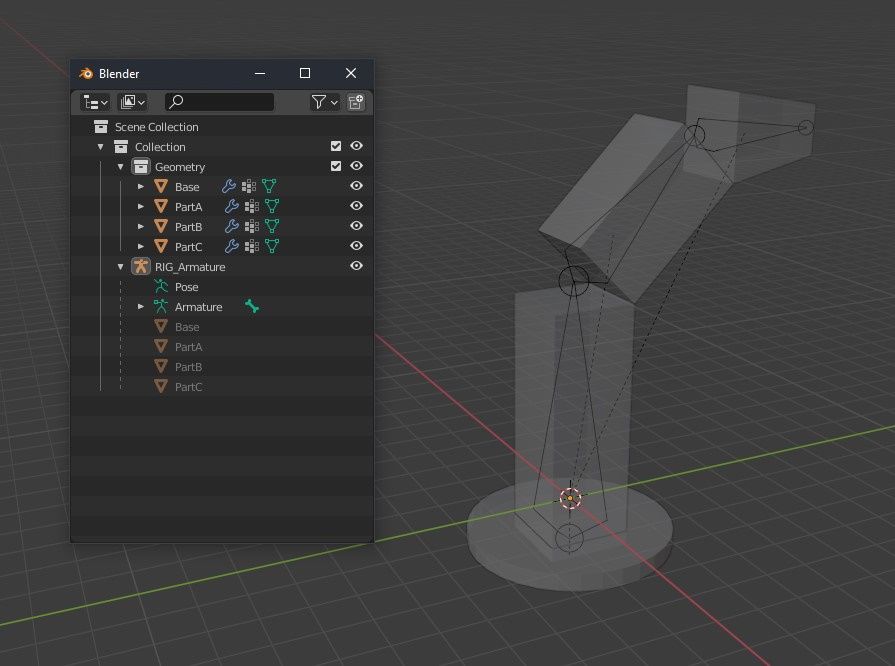The height and width of the screenshot is (666, 895).
Task: Click the RIG_Armature object icon
Action: pos(141,267)
